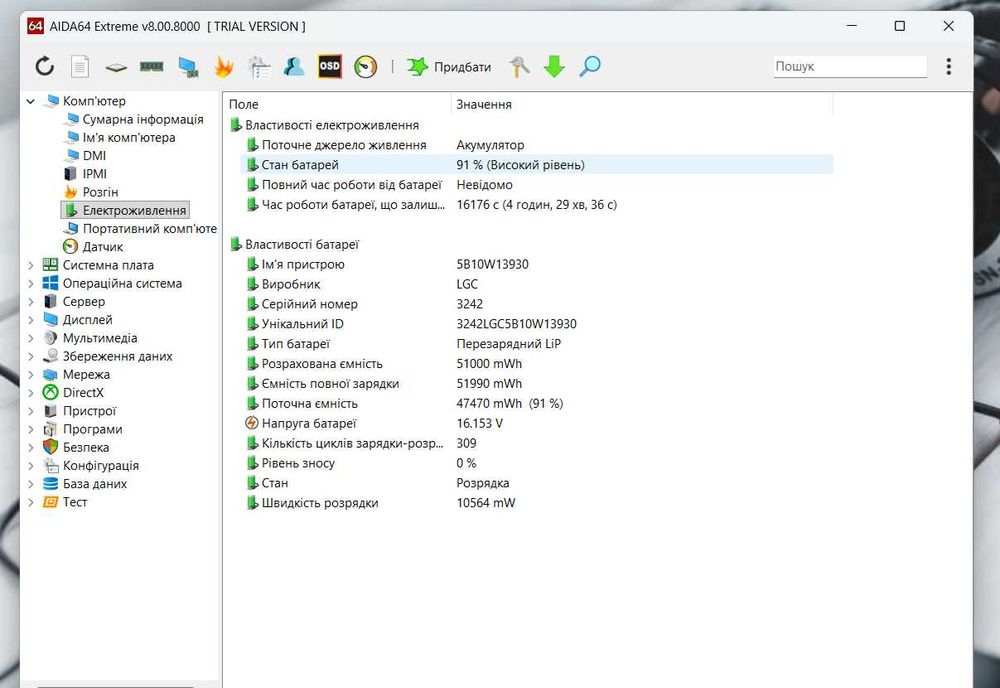
Task: Click the Придбати purchase button
Action: (450, 67)
